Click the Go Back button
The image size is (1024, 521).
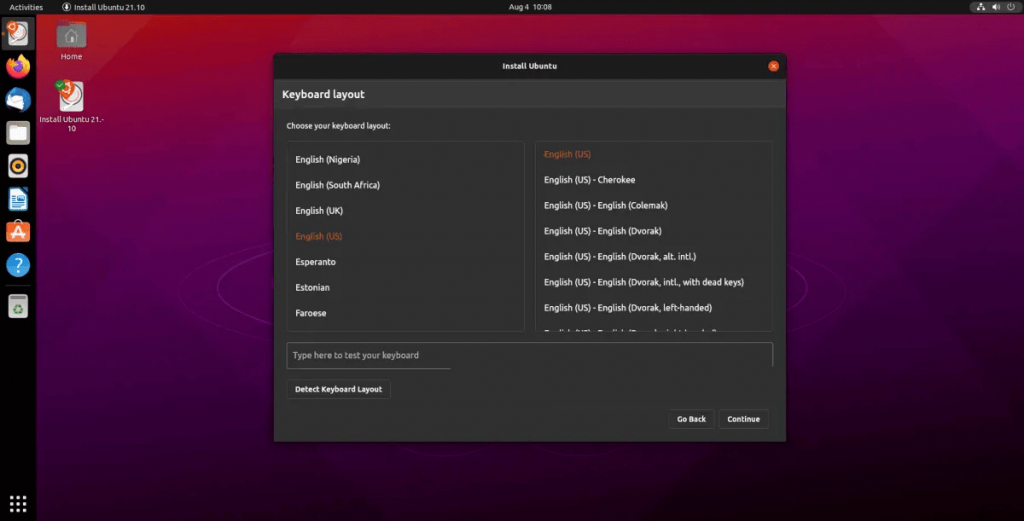pos(691,419)
